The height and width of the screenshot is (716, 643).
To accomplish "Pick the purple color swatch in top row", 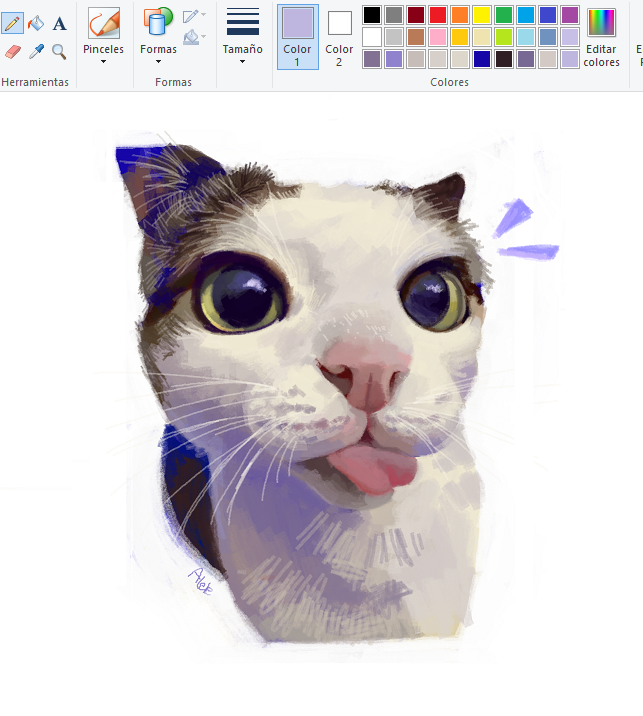I will (569, 15).
